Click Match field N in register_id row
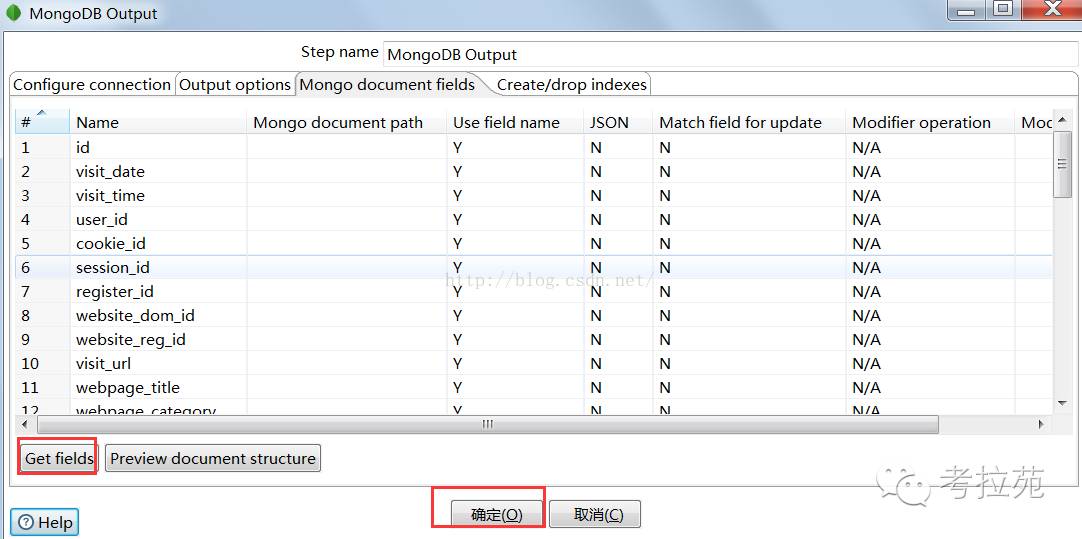The width and height of the screenshot is (1082, 539). (x=749, y=291)
